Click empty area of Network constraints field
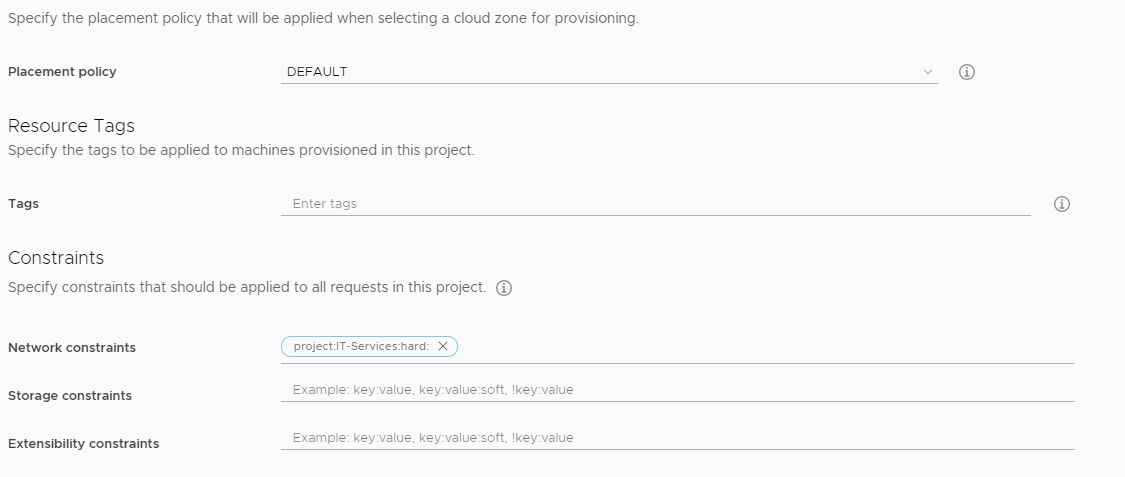This screenshot has height=477, width=1125. [766, 347]
